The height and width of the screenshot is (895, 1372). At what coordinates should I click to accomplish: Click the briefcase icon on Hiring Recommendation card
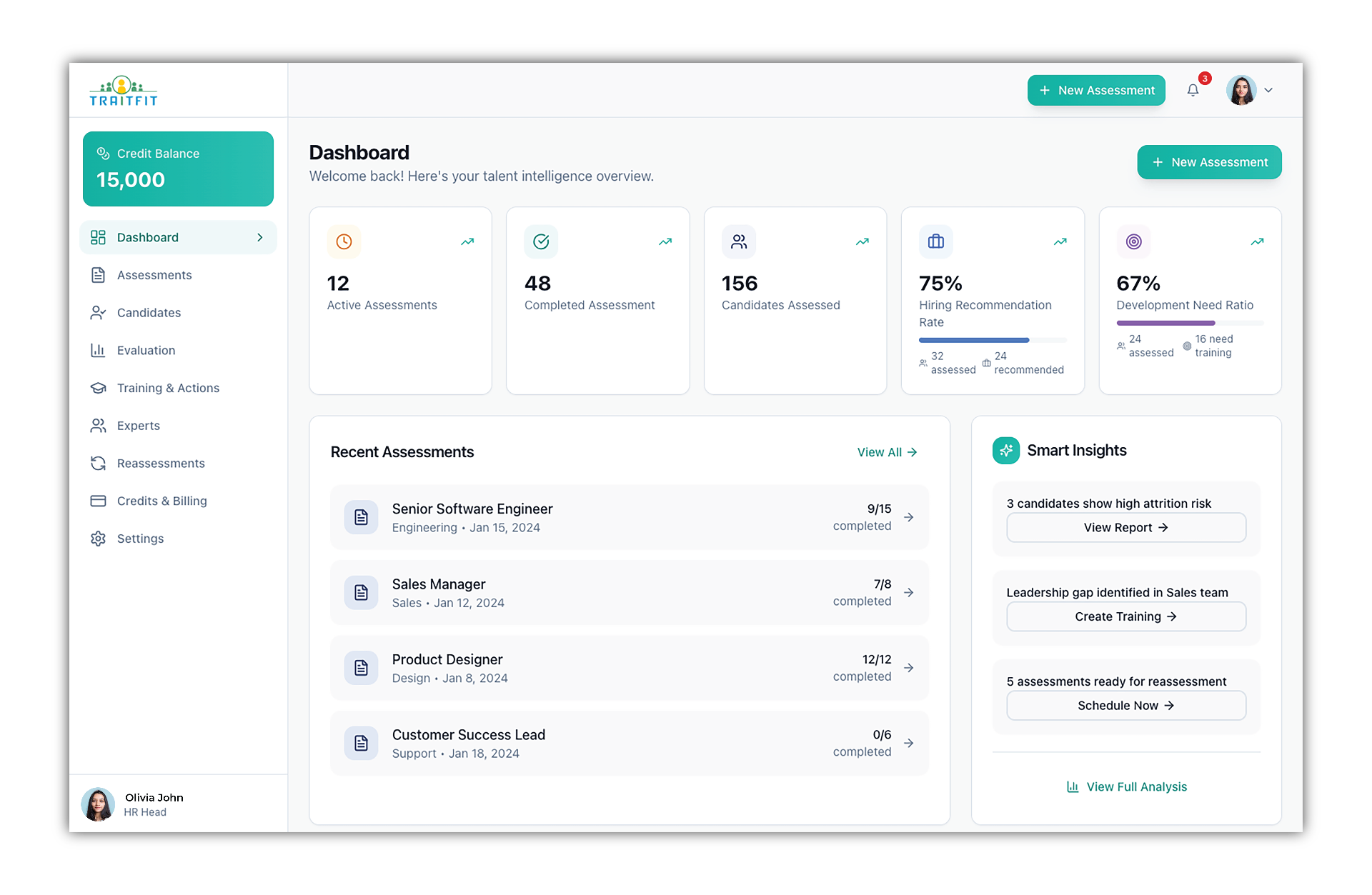pyautogui.click(x=936, y=241)
